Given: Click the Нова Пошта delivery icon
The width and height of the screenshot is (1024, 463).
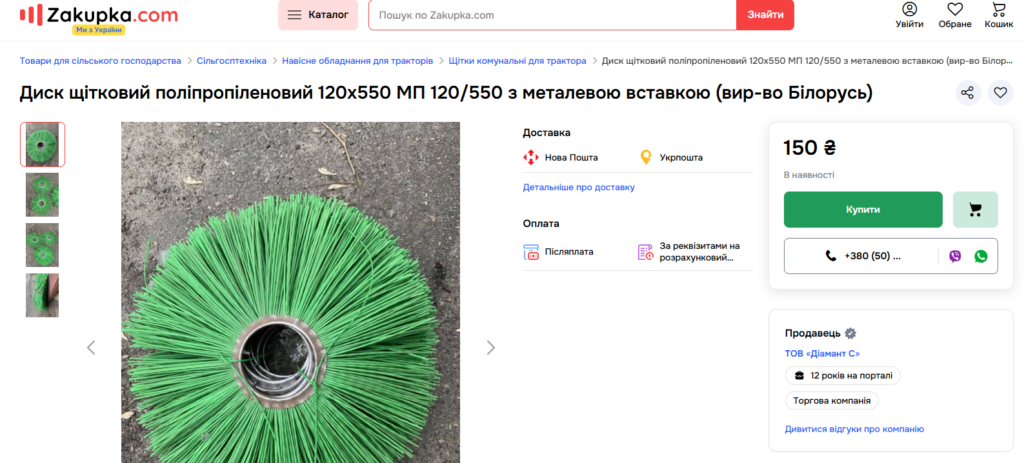Looking at the screenshot, I should pos(530,157).
